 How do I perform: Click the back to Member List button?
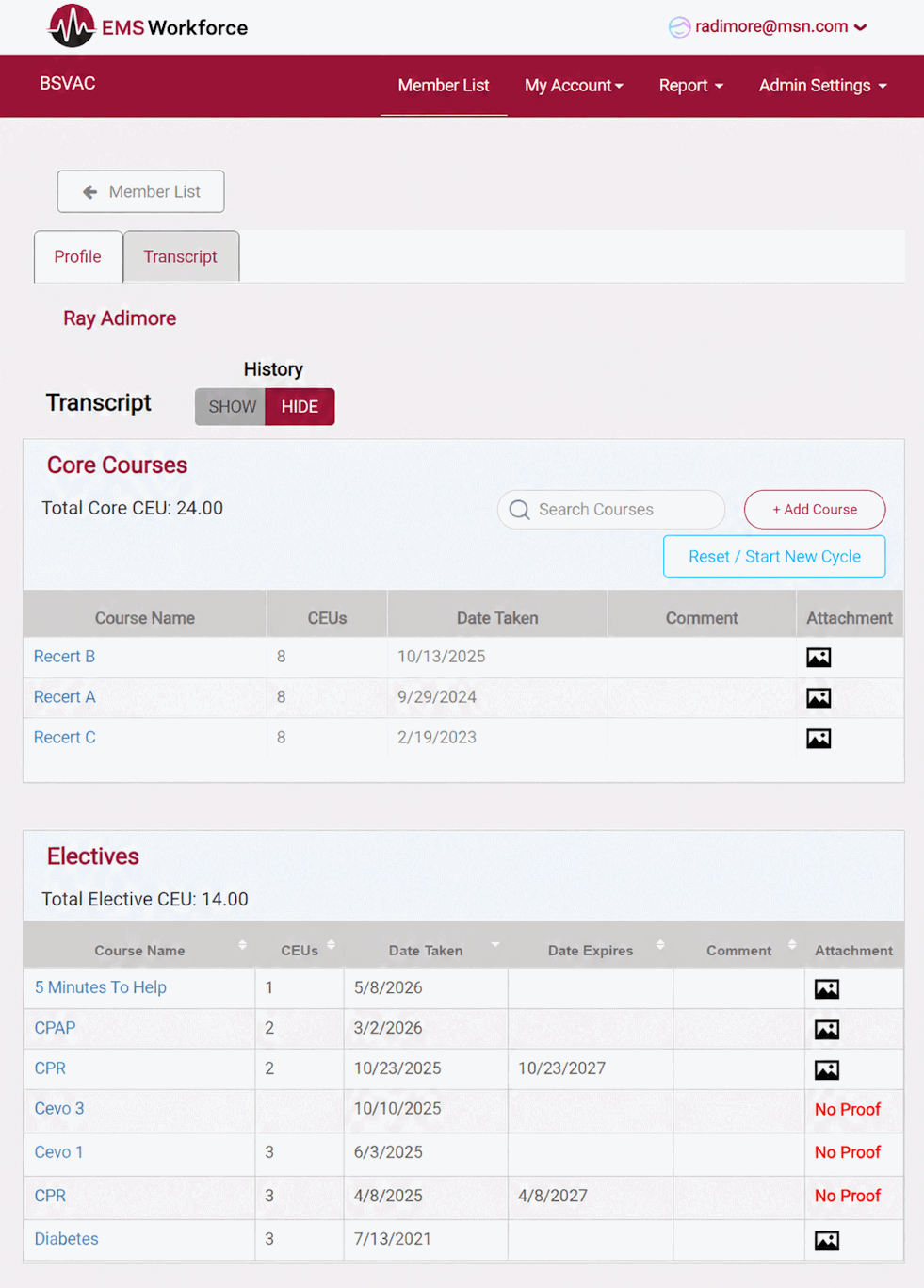point(140,191)
